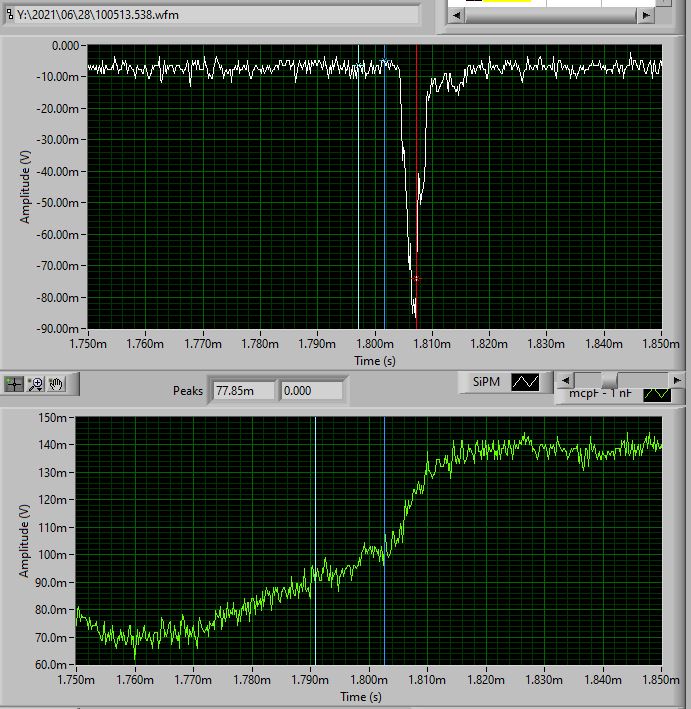Click the plot legend scrollbar right arrow
The image size is (691, 709).
pos(677,380)
